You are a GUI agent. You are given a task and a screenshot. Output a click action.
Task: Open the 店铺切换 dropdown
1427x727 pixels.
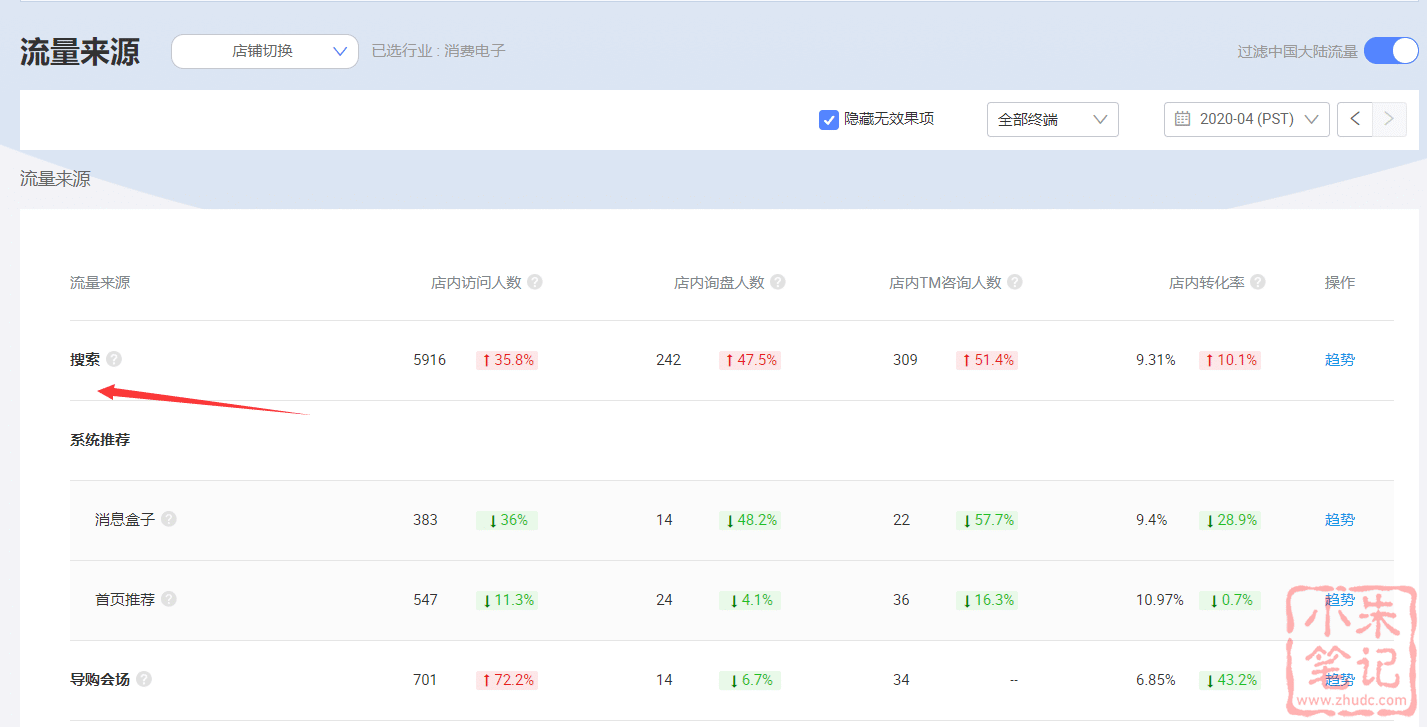click(265, 51)
